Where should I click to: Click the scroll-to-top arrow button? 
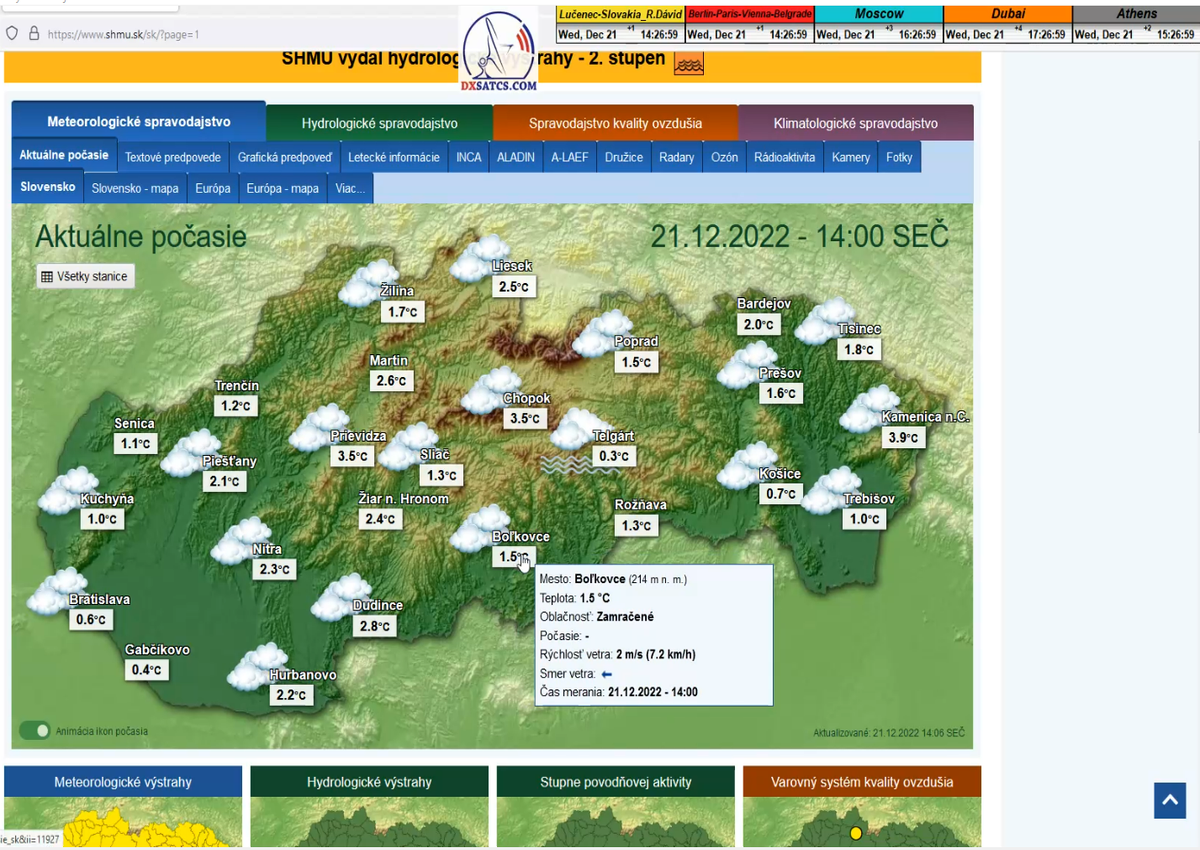click(1169, 800)
